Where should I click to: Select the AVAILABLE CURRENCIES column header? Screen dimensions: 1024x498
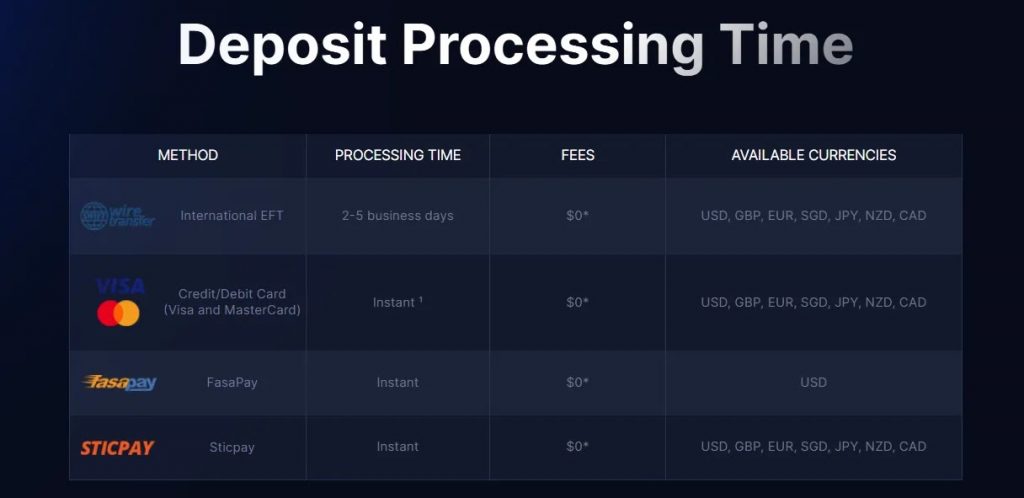(x=814, y=155)
